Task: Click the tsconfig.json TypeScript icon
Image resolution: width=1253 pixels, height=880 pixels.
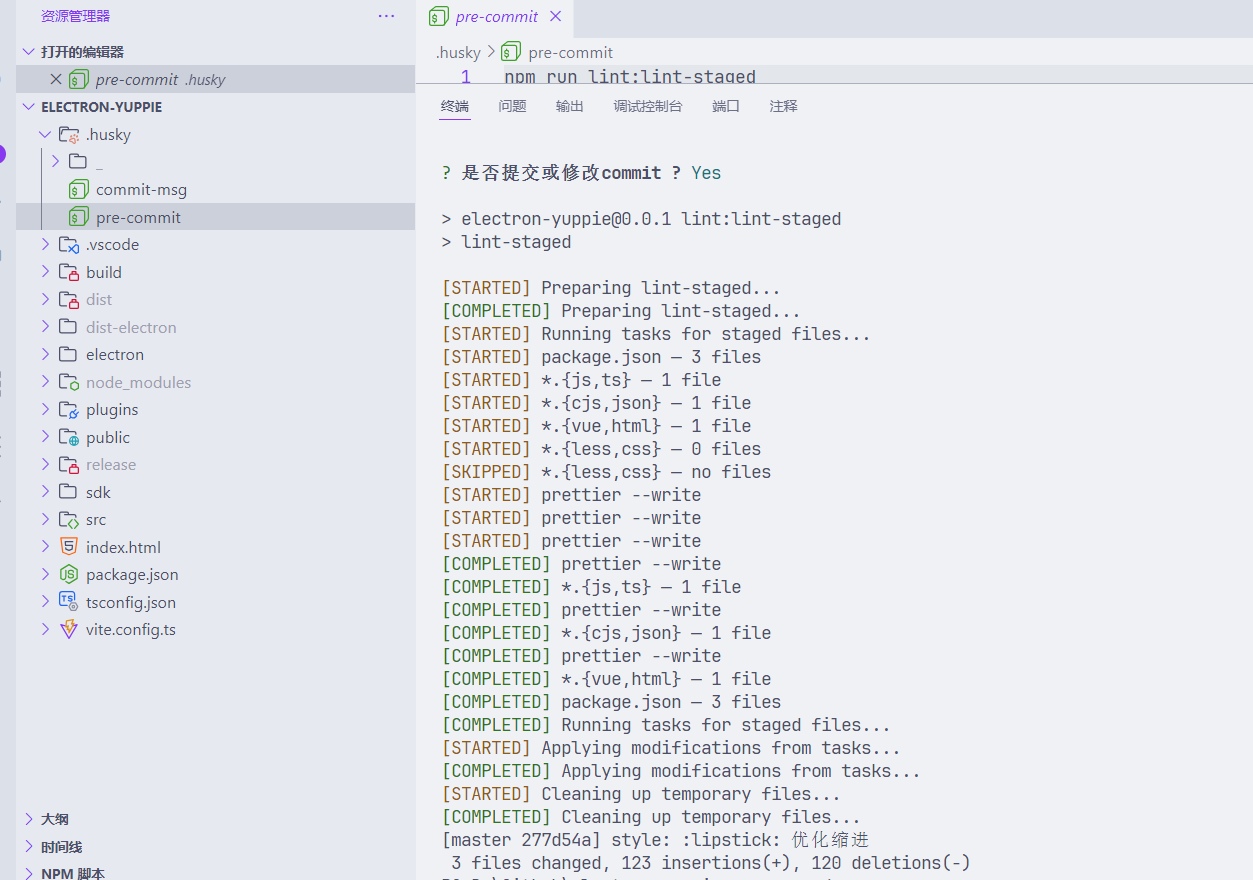Action: (x=68, y=602)
